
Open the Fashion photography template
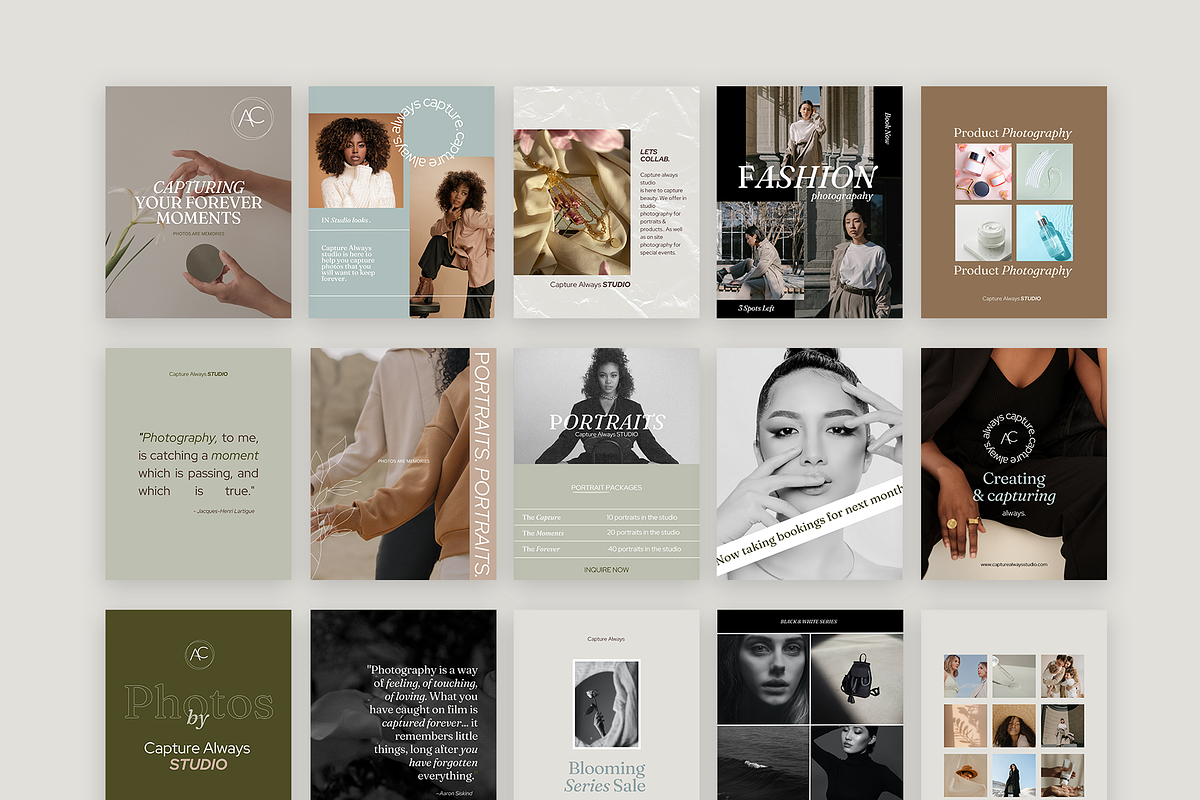pos(809,202)
